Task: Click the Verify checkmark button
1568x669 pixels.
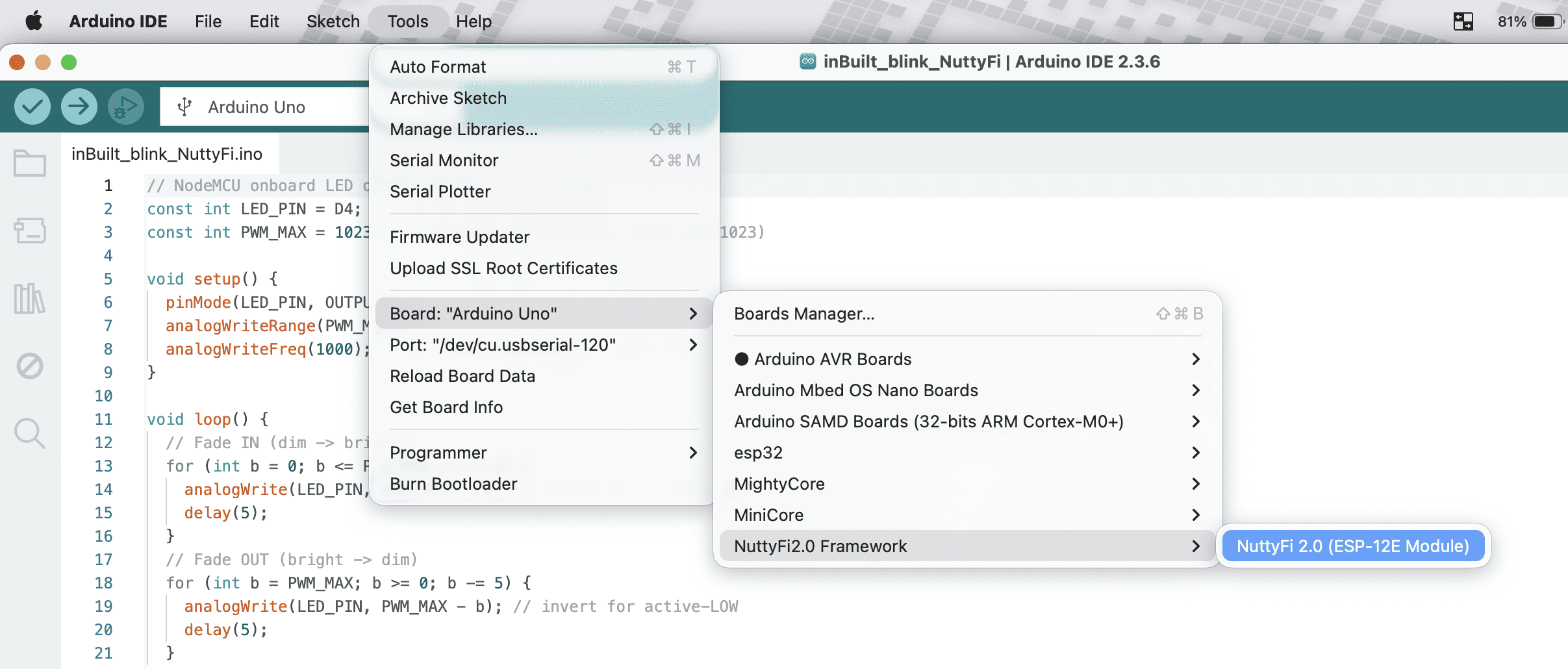Action: [32, 107]
